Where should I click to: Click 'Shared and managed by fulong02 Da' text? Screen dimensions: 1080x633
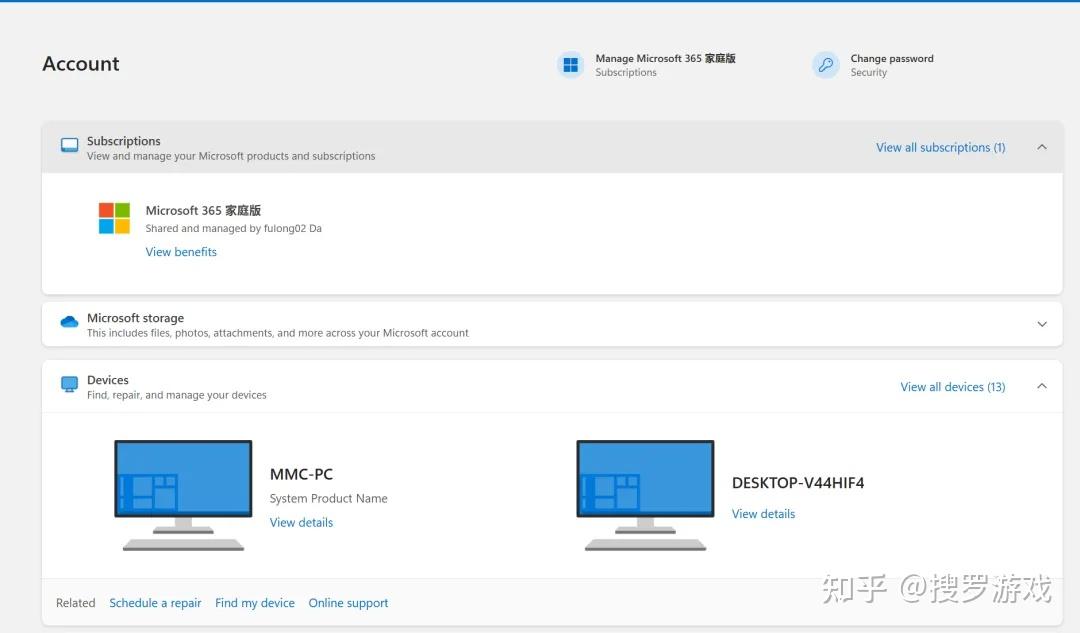(x=233, y=229)
